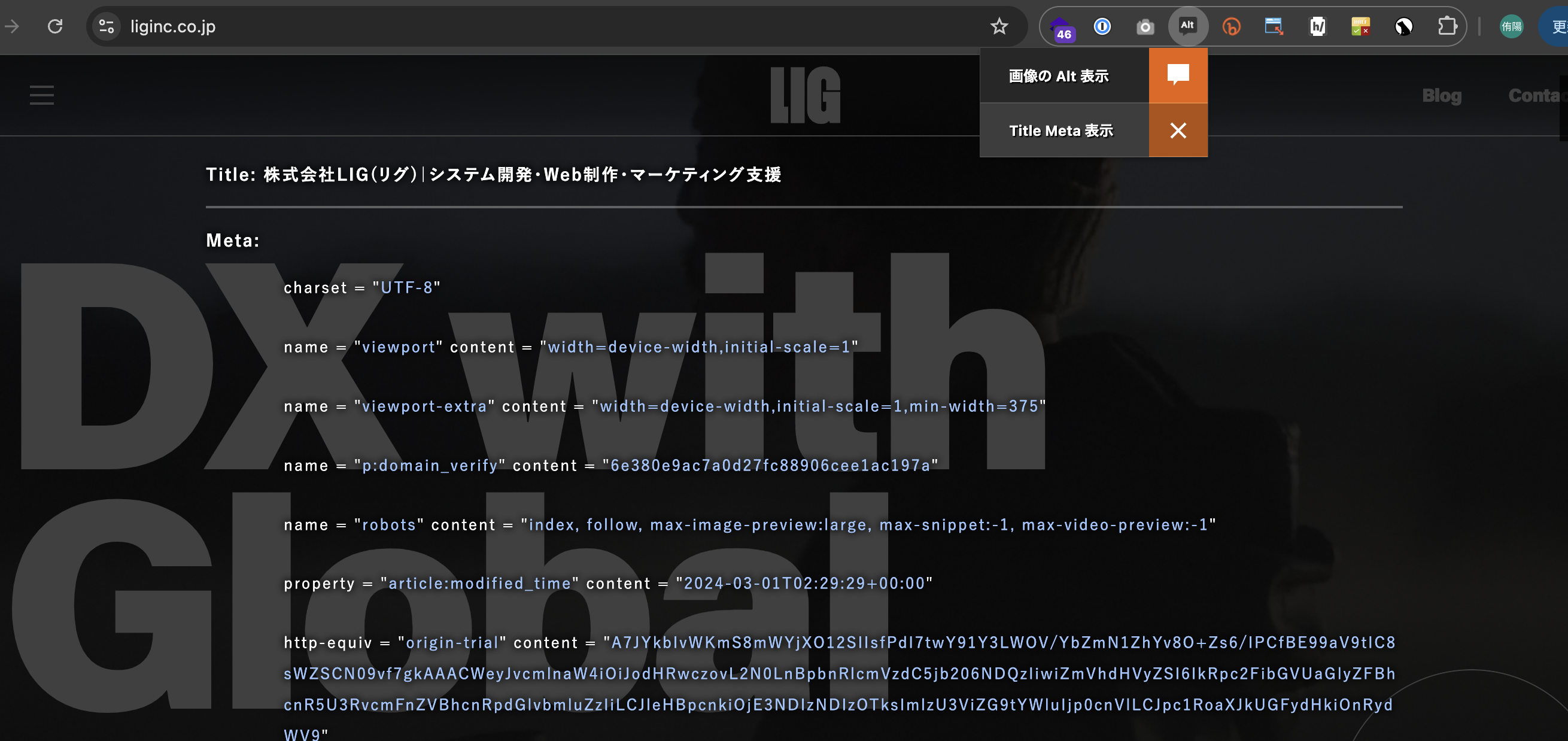This screenshot has width=1568, height=741.
Task: Click the Meta: heading label
Action: click(233, 241)
